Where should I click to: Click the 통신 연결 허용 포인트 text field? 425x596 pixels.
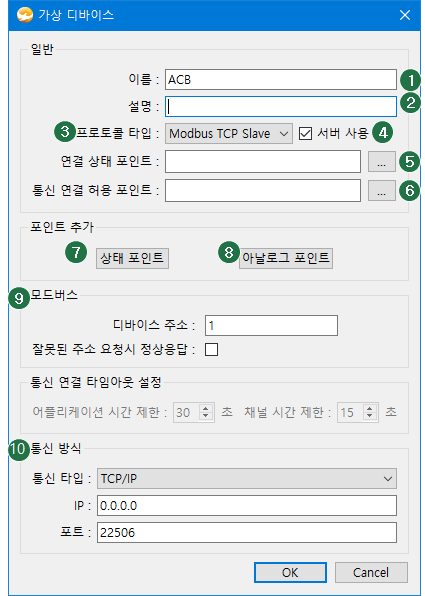point(263,191)
